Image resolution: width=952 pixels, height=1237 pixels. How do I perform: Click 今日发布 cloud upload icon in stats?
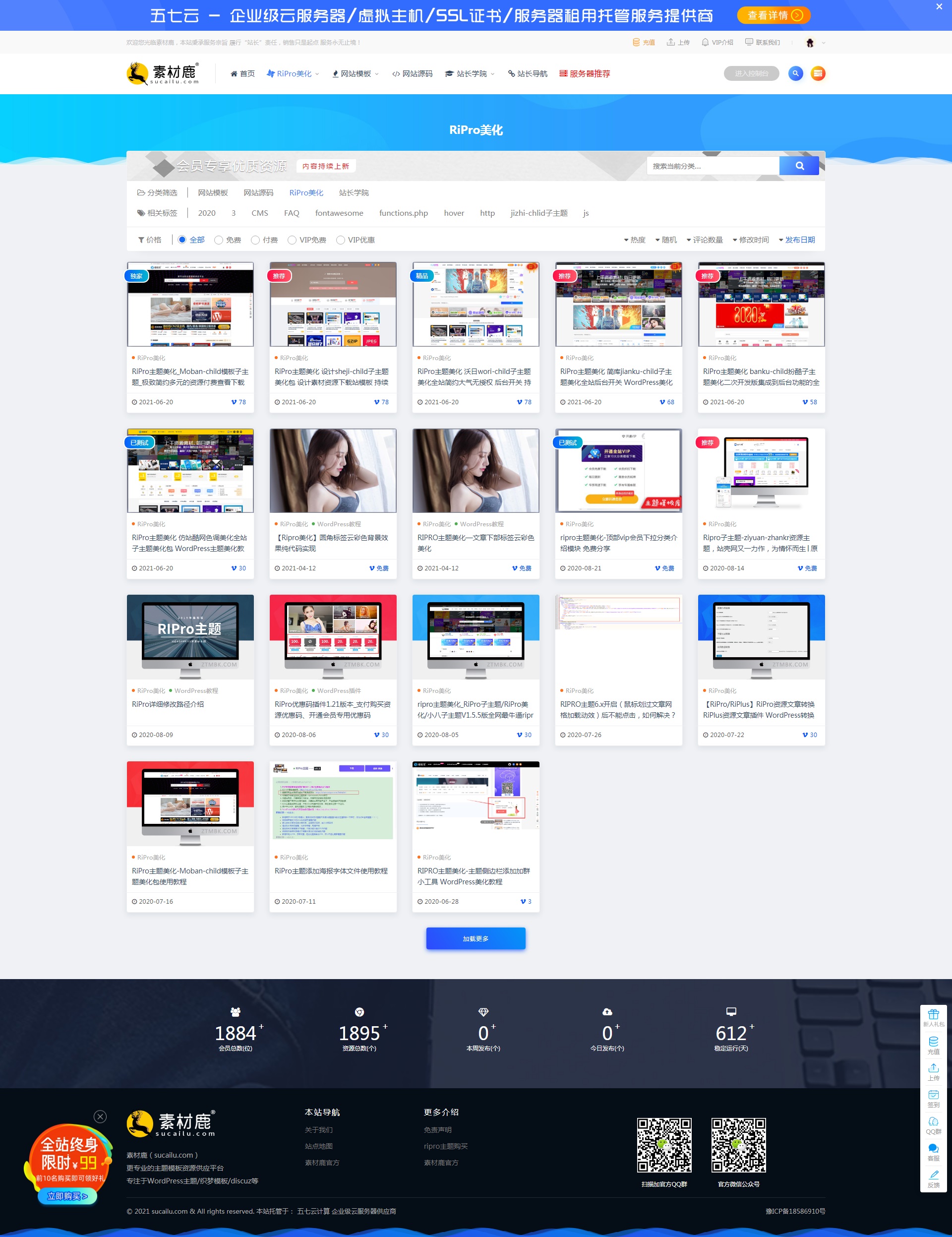607,1012
